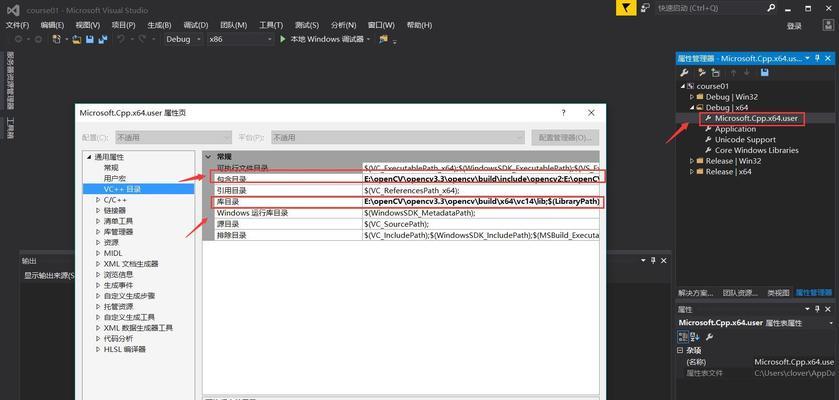Click the move down arrow in 属性管理器
839x400 pixels.
746,73
